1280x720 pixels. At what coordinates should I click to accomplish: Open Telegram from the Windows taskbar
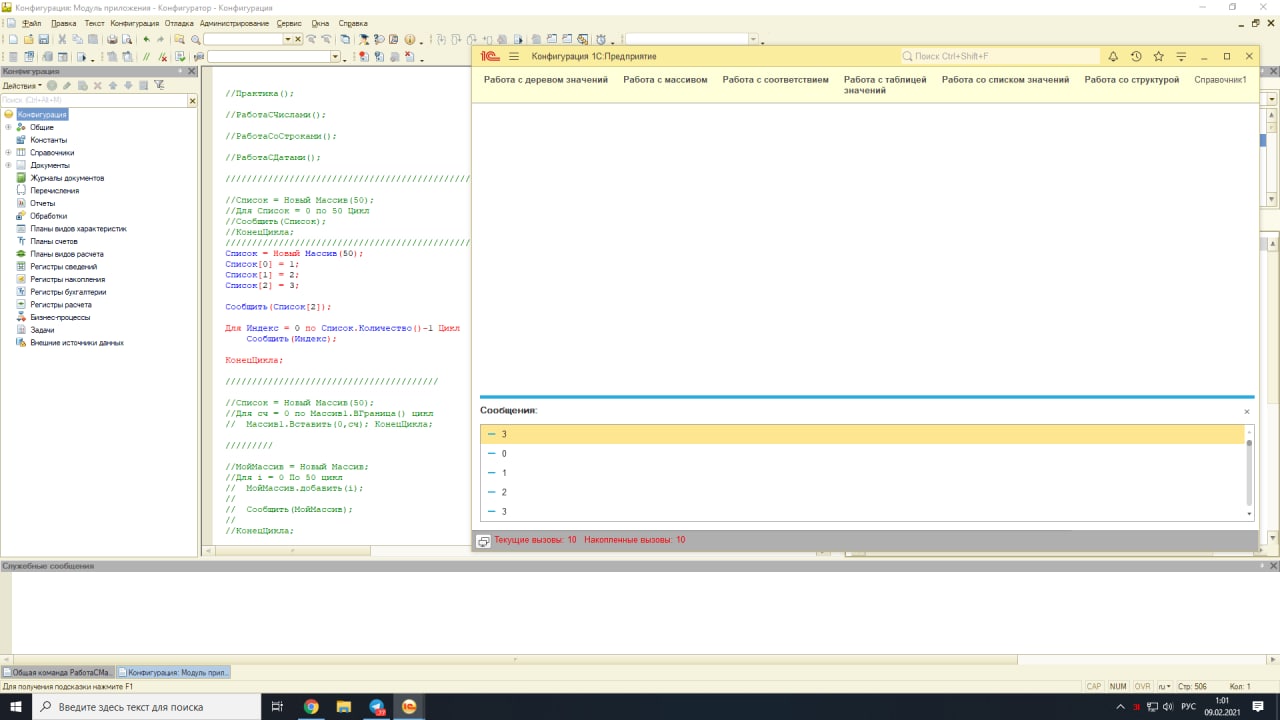(377, 707)
